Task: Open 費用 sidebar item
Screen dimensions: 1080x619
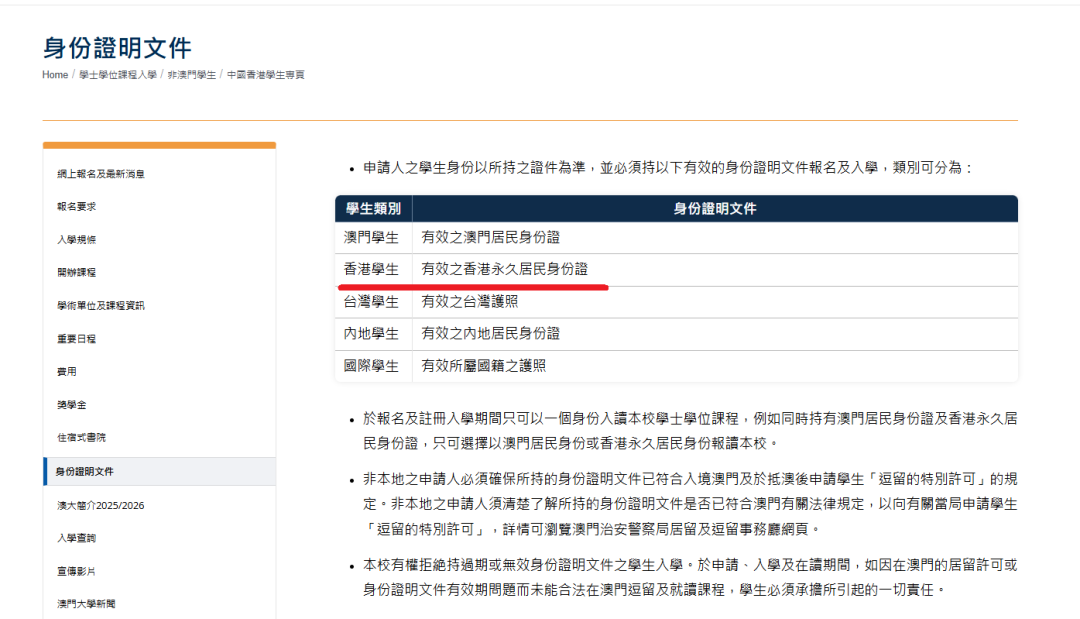Action: [67, 371]
